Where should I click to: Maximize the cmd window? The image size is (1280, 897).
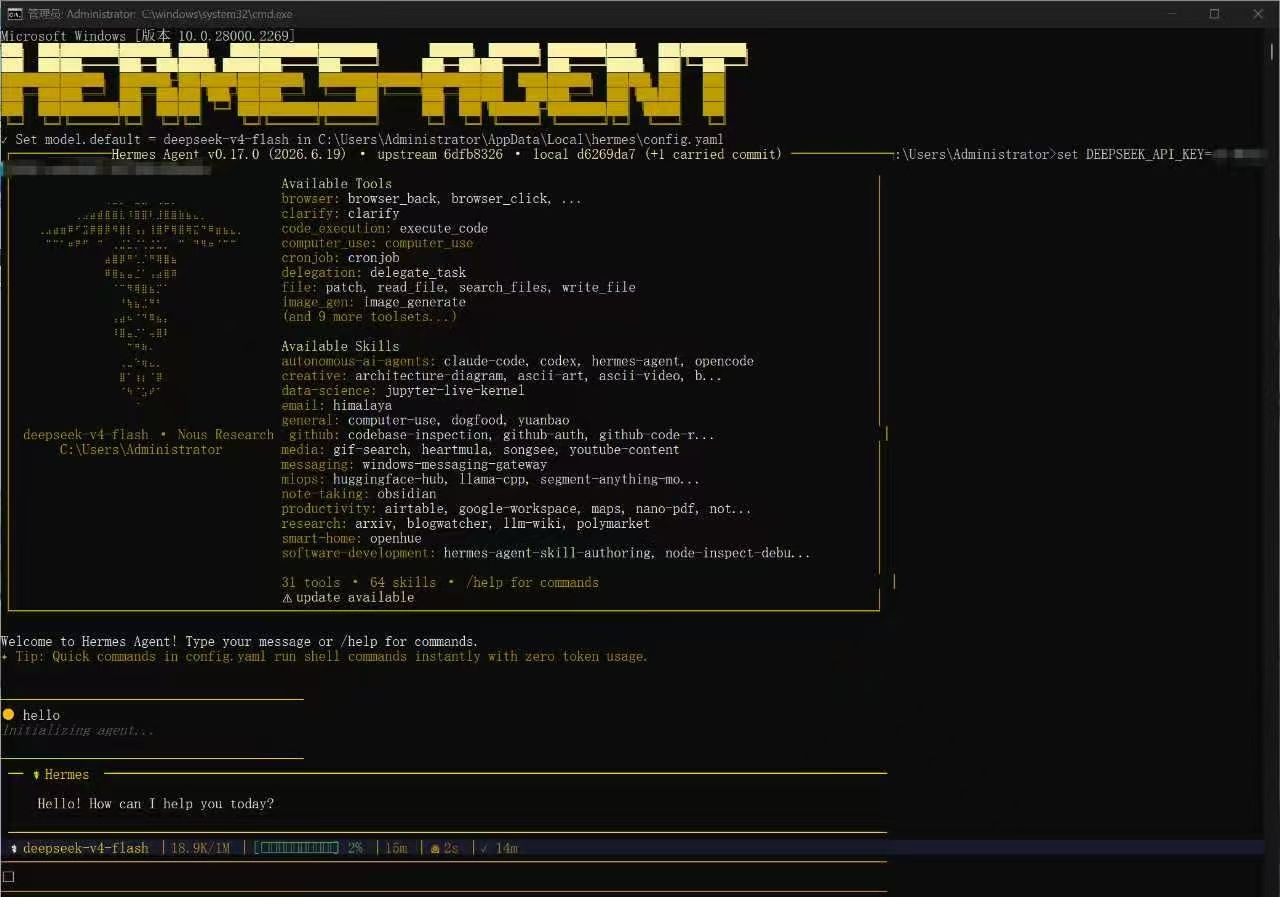(x=1214, y=14)
